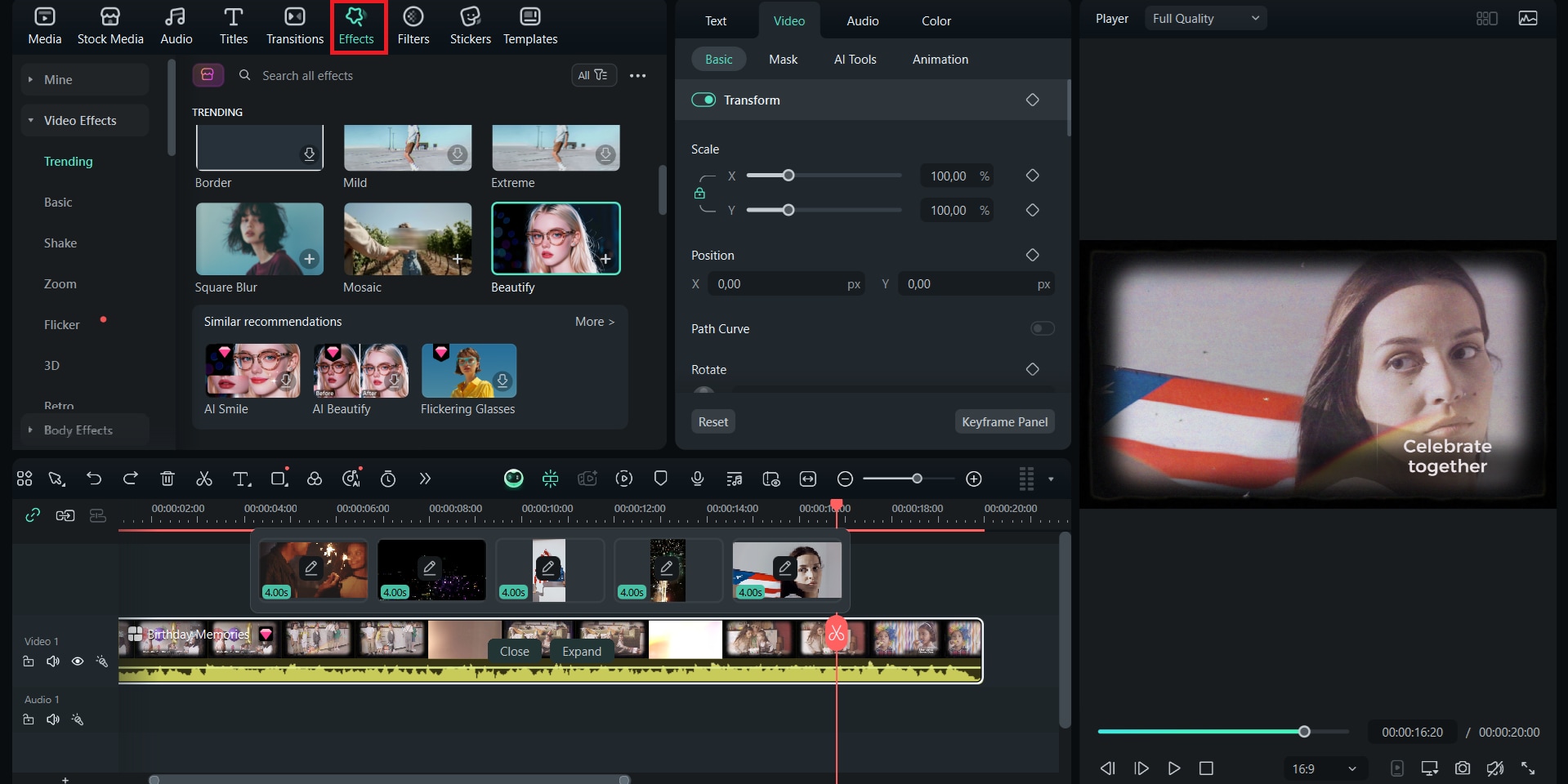
Task: Record a voiceover with the microphone
Action: pos(698,479)
